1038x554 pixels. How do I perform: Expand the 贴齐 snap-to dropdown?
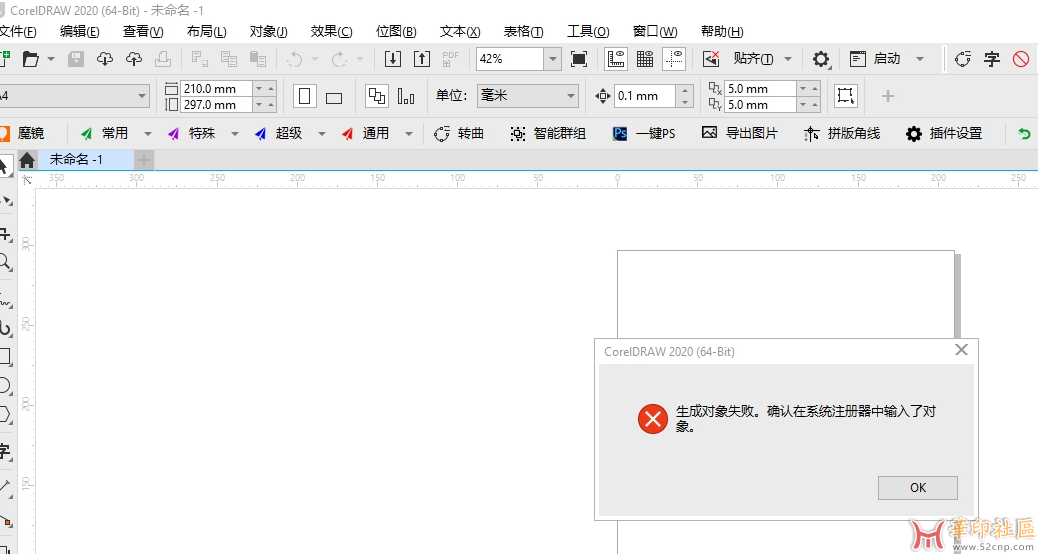(x=787, y=59)
